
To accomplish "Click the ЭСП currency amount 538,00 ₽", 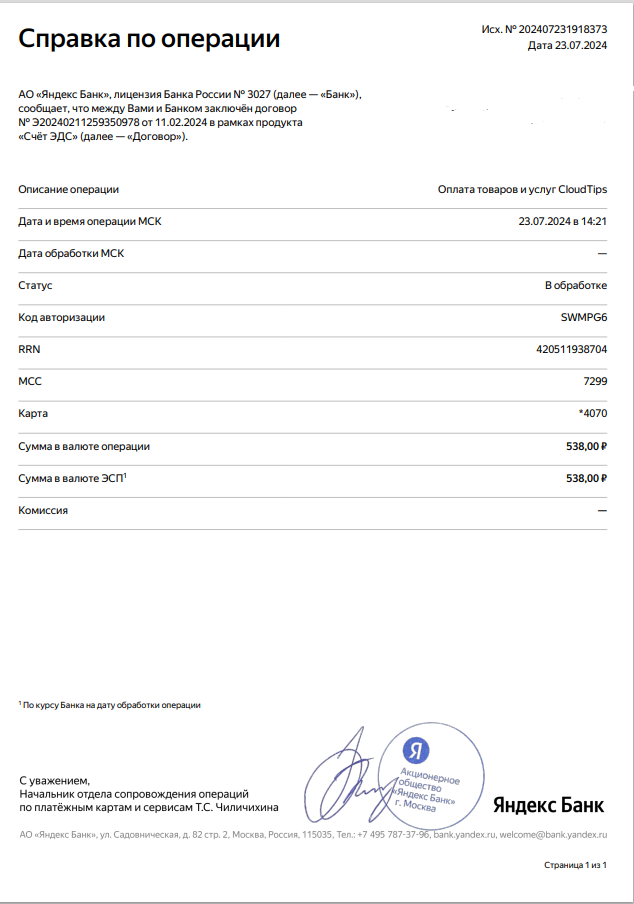I will [586, 479].
